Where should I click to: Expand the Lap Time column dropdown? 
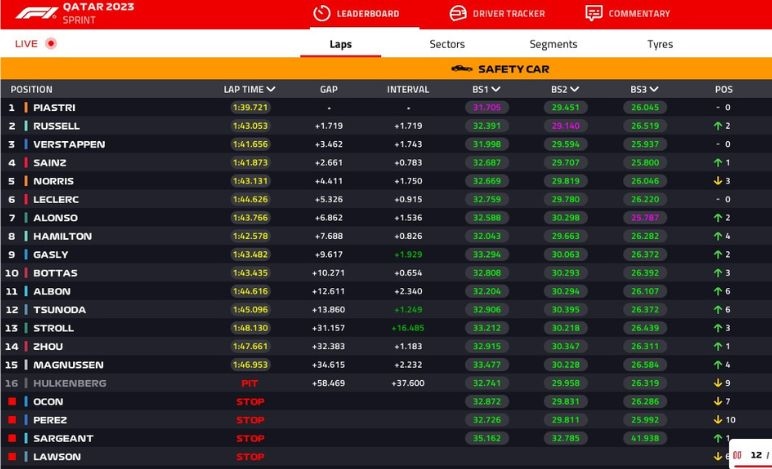(x=271, y=90)
